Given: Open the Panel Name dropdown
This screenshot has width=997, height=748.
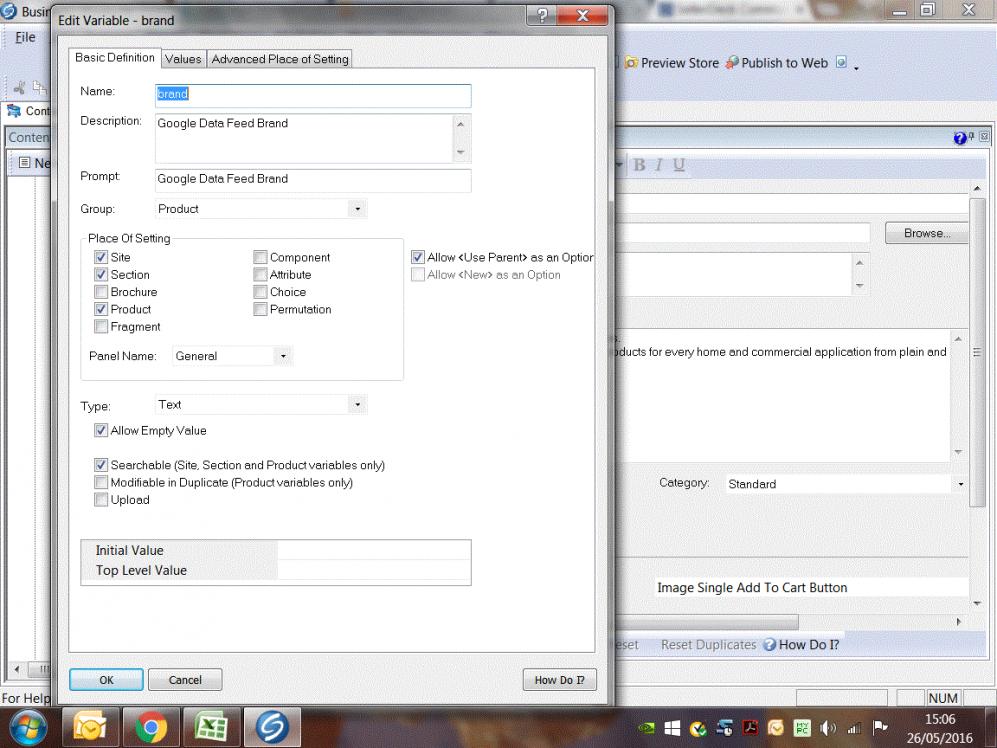Looking at the screenshot, I should pyautogui.click(x=283, y=356).
